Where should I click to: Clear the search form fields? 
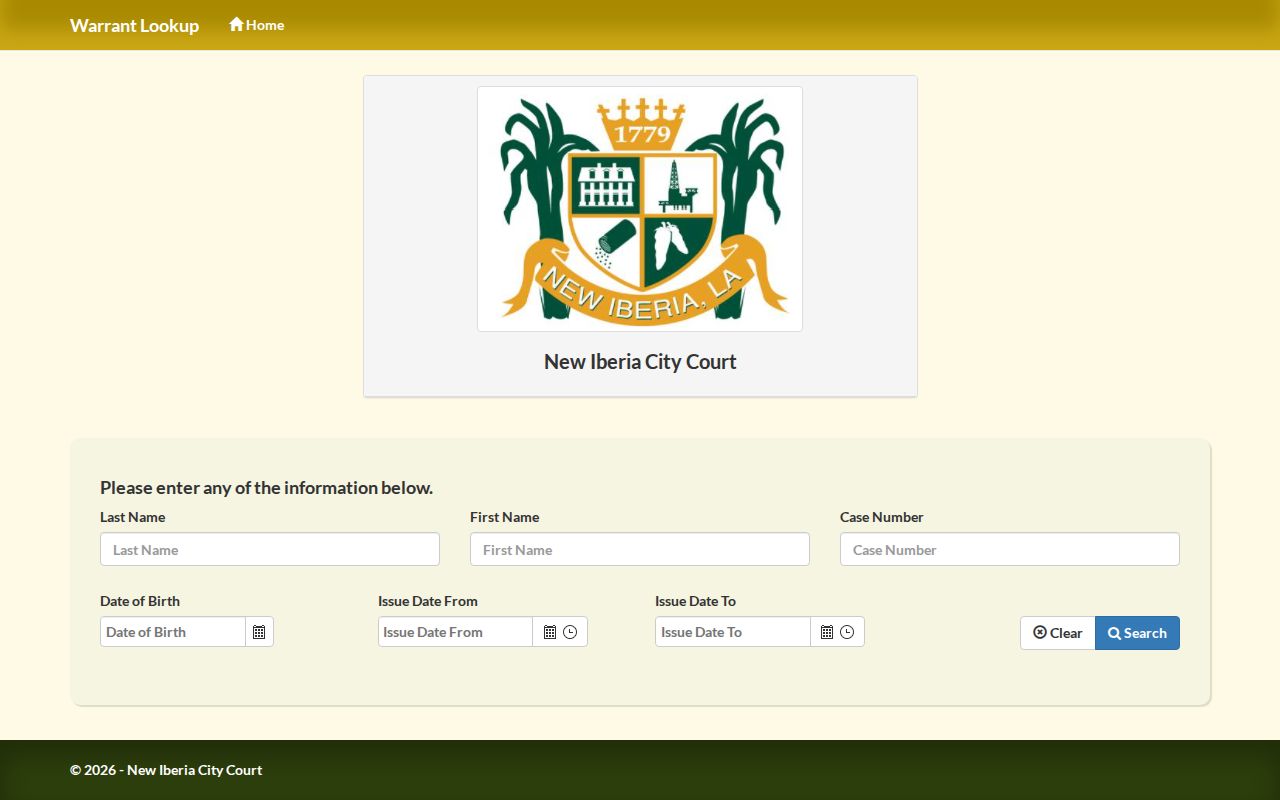pyautogui.click(x=1058, y=633)
